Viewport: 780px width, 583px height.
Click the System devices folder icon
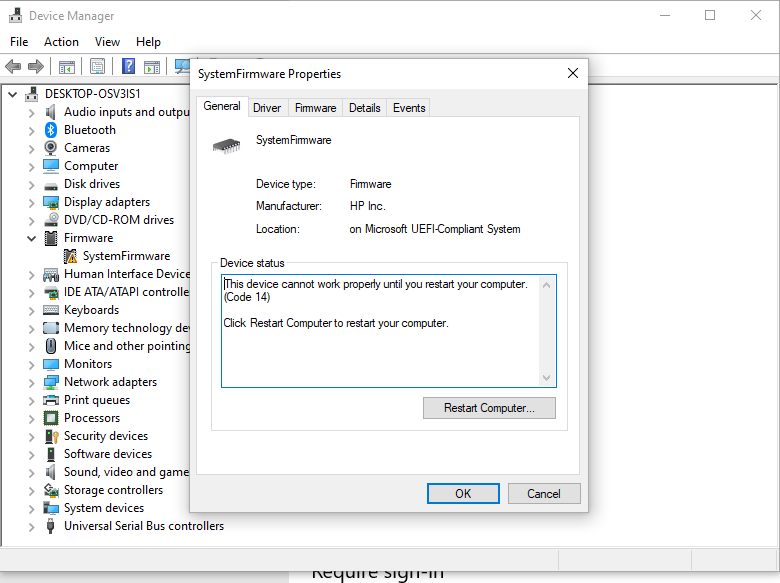(x=51, y=508)
